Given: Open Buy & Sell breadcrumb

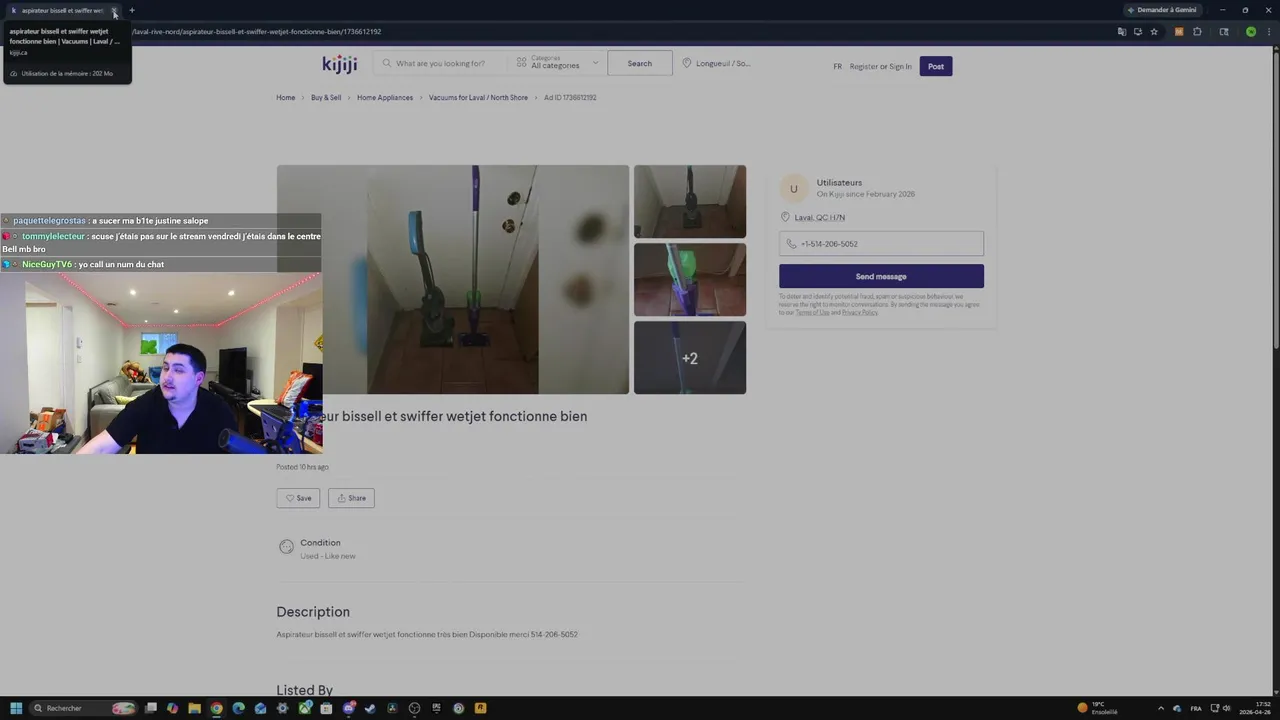Looking at the screenshot, I should [326, 98].
